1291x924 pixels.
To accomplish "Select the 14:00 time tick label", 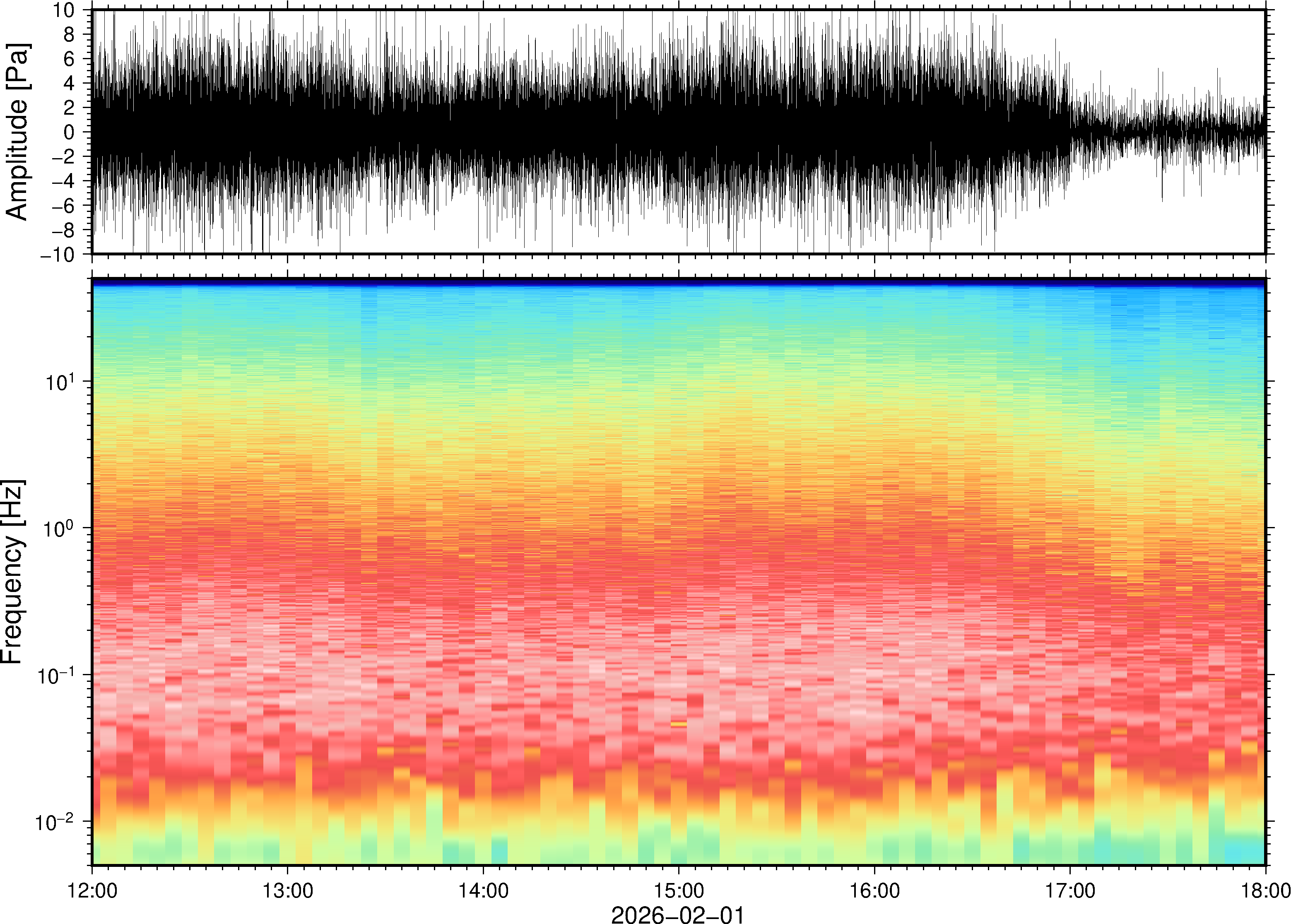I will [x=484, y=890].
